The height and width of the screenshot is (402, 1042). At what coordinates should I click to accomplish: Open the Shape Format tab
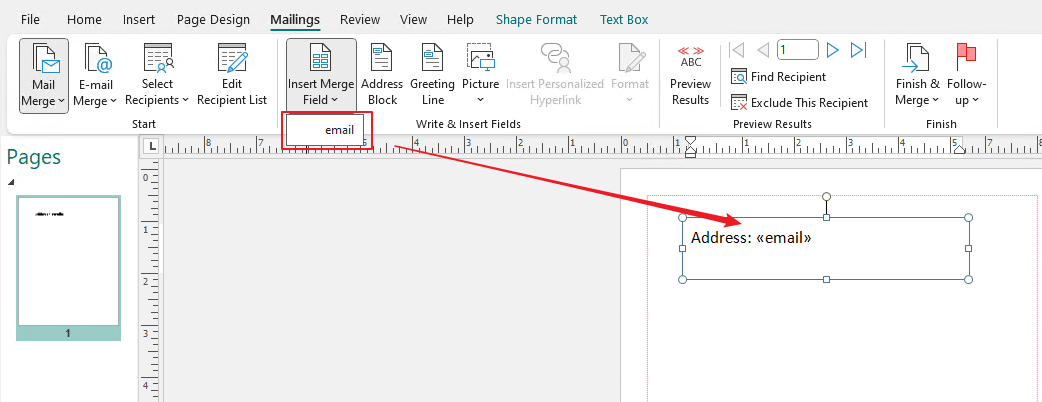point(536,20)
